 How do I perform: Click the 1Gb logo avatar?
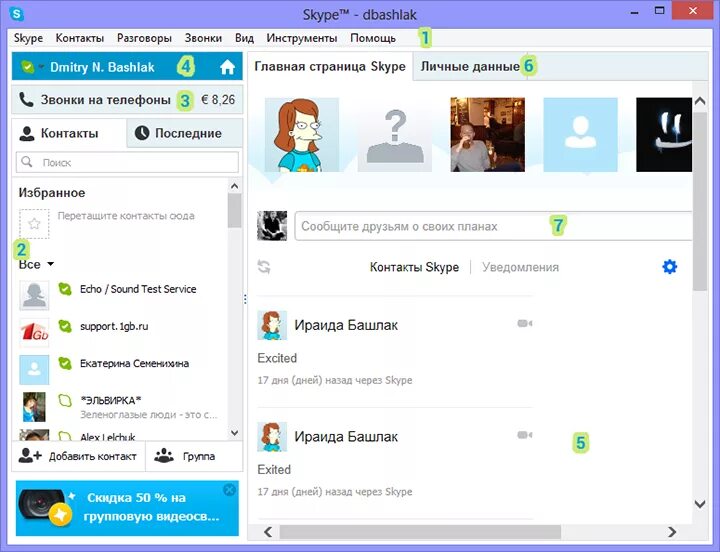pos(34,332)
